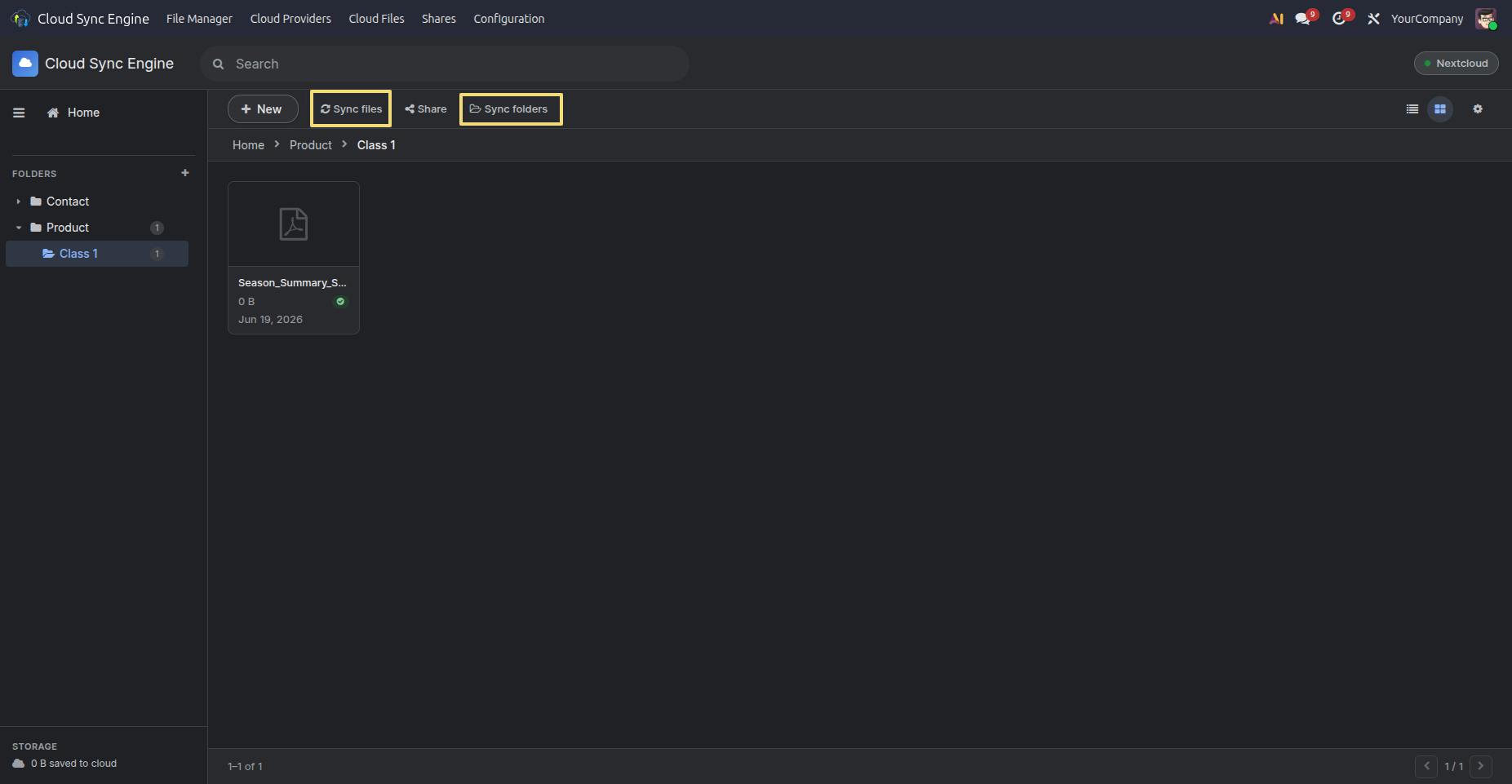
Task: Click the Cloud Sync Engine app title
Action: [109, 64]
